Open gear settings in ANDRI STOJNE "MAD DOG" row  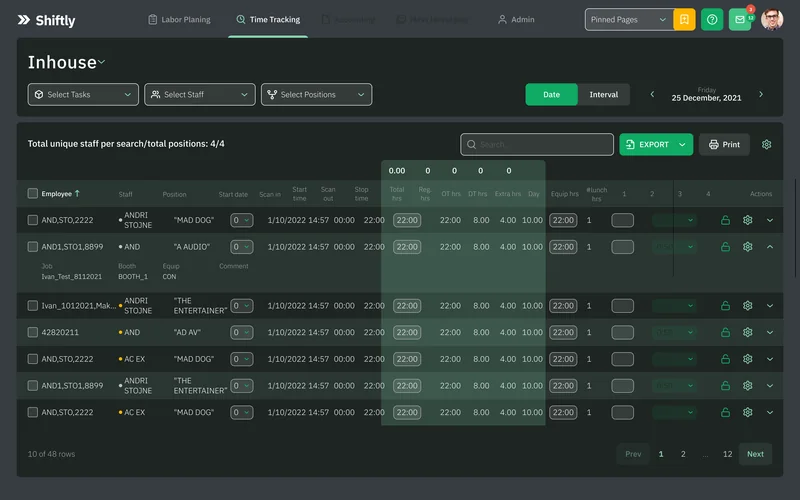click(x=747, y=220)
